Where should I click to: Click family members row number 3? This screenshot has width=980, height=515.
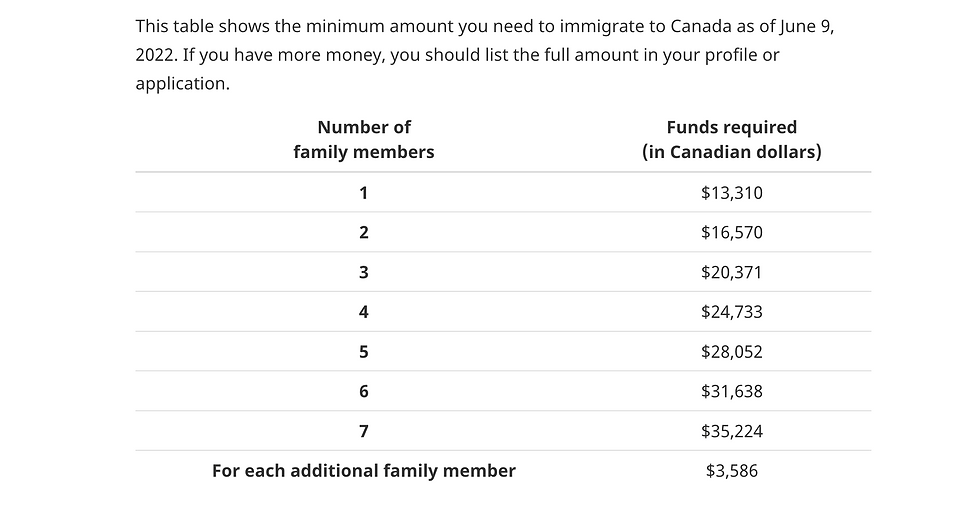364,272
